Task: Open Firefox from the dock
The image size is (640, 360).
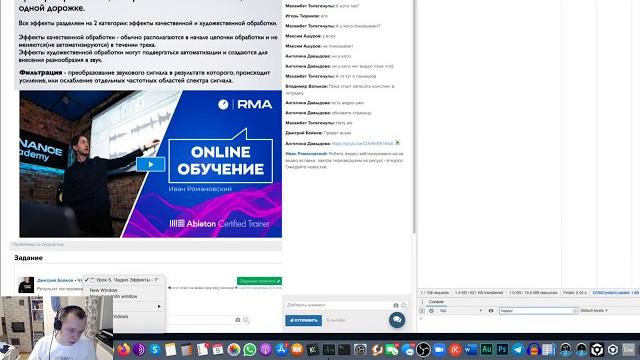Action: 123,349
